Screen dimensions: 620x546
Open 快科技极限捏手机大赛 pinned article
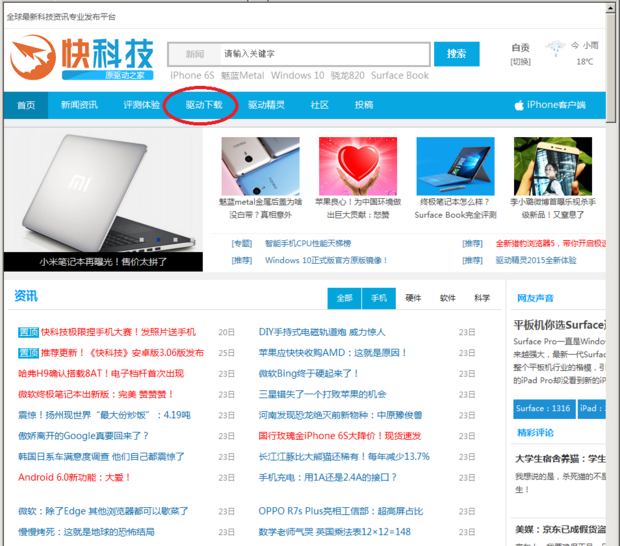click(118, 332)
